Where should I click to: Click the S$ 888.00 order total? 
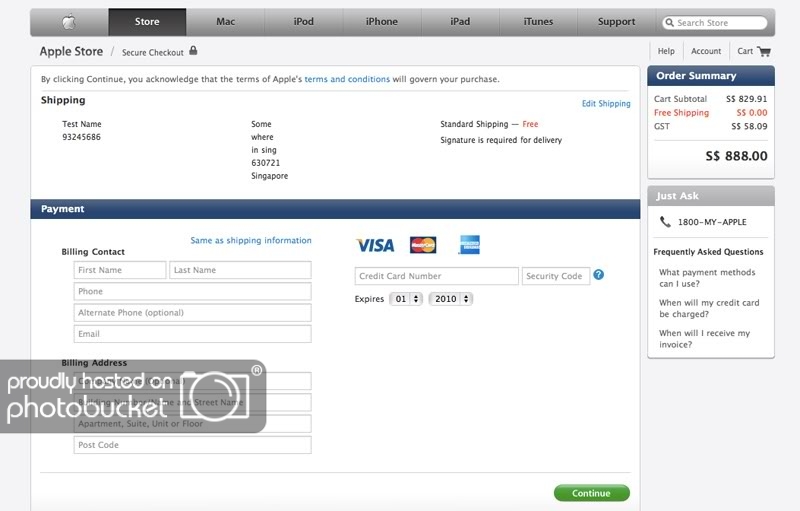736,156
